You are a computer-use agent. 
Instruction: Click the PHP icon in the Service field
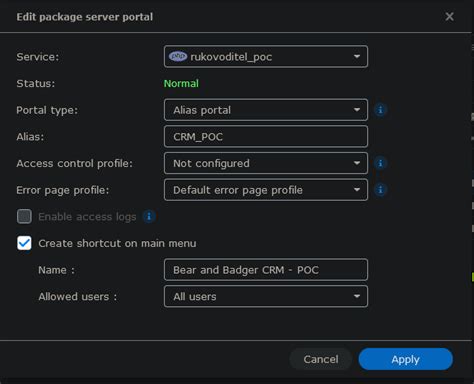point(178,56)
